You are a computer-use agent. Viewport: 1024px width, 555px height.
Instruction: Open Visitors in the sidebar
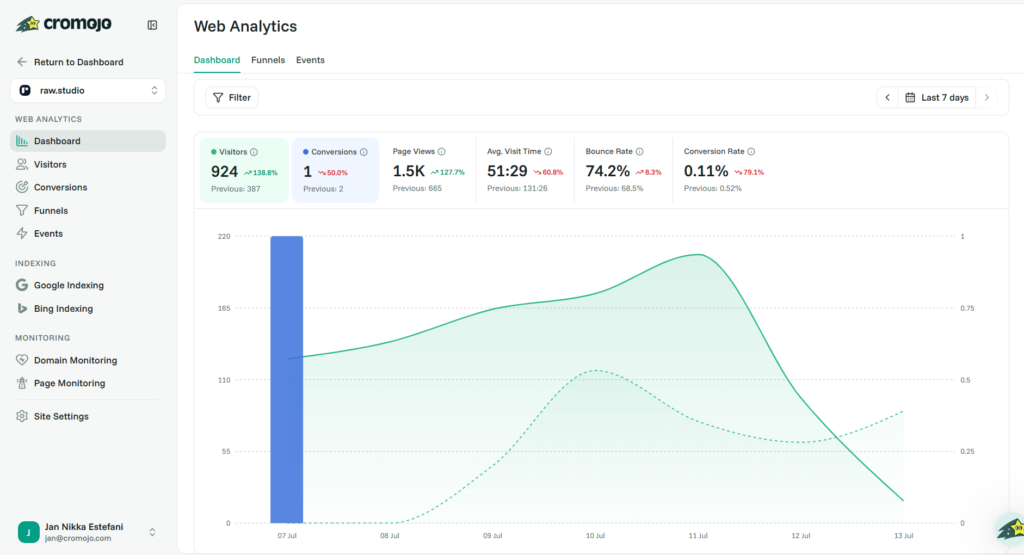(x=88, y=165)
